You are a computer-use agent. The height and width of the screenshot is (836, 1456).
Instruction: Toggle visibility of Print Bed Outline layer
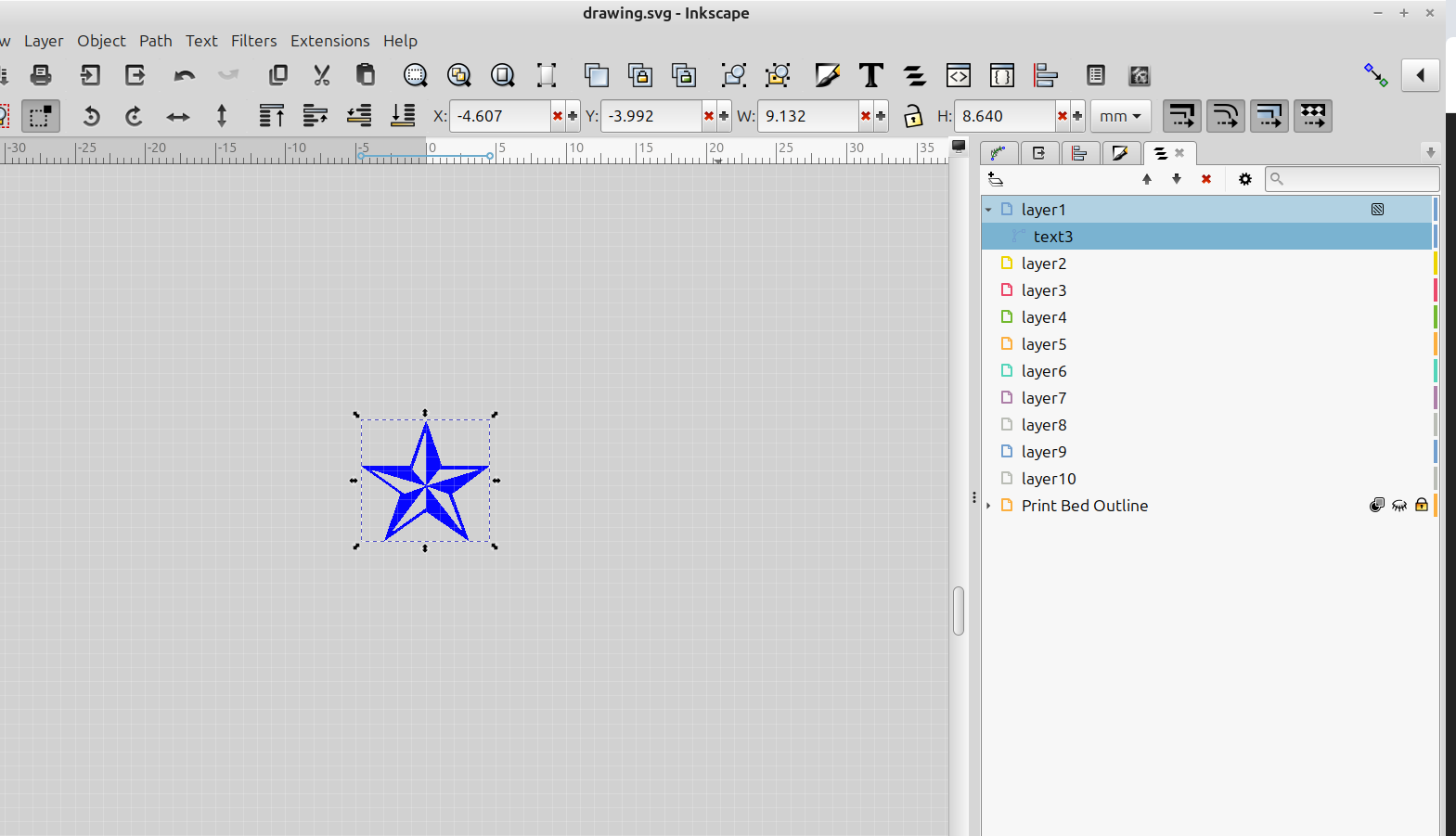(1399, 506)
